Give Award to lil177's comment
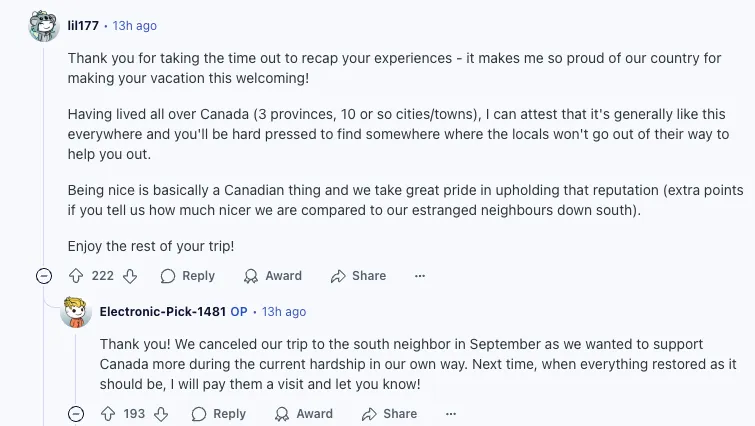 [x=273, y=276]
